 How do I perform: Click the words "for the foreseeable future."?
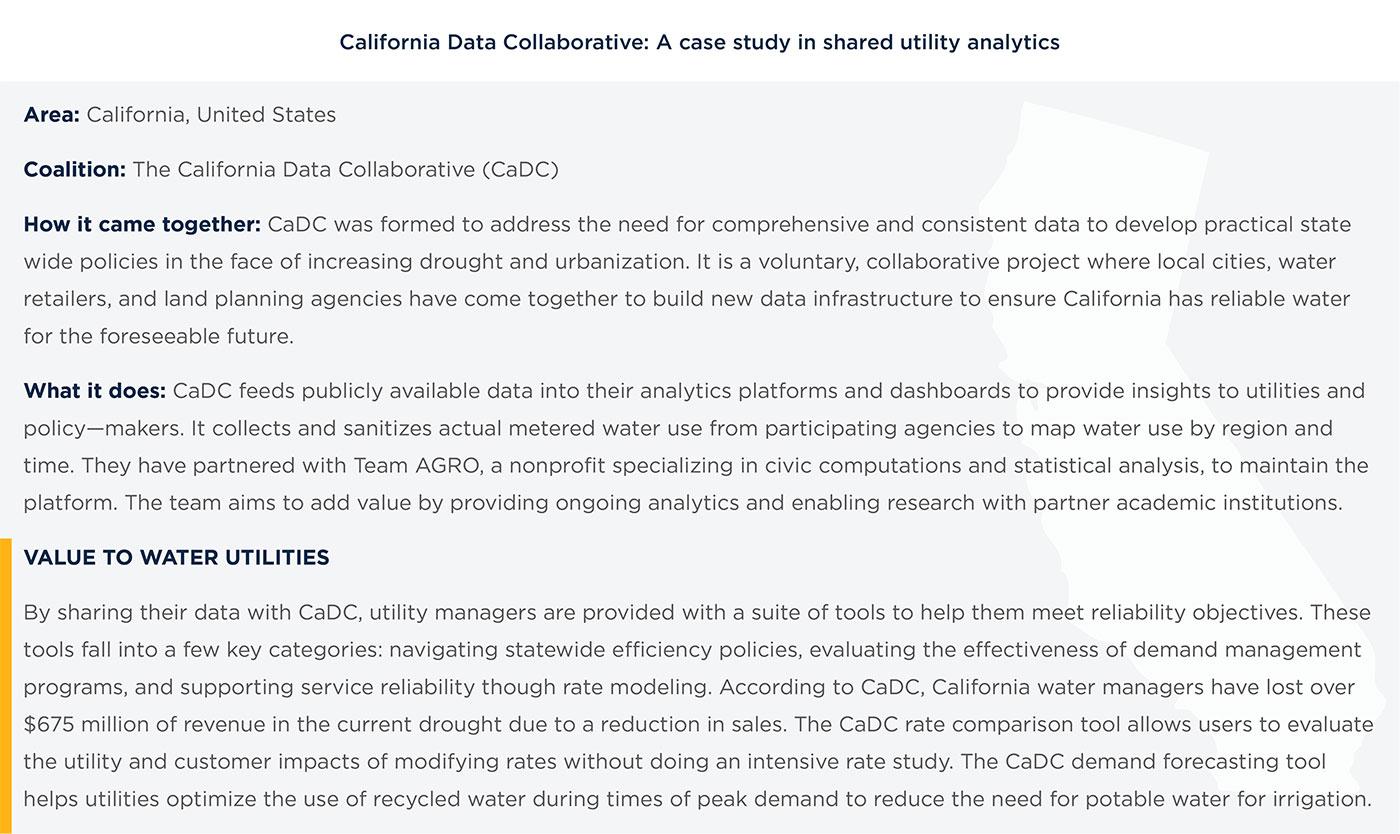tap(158, 337)
